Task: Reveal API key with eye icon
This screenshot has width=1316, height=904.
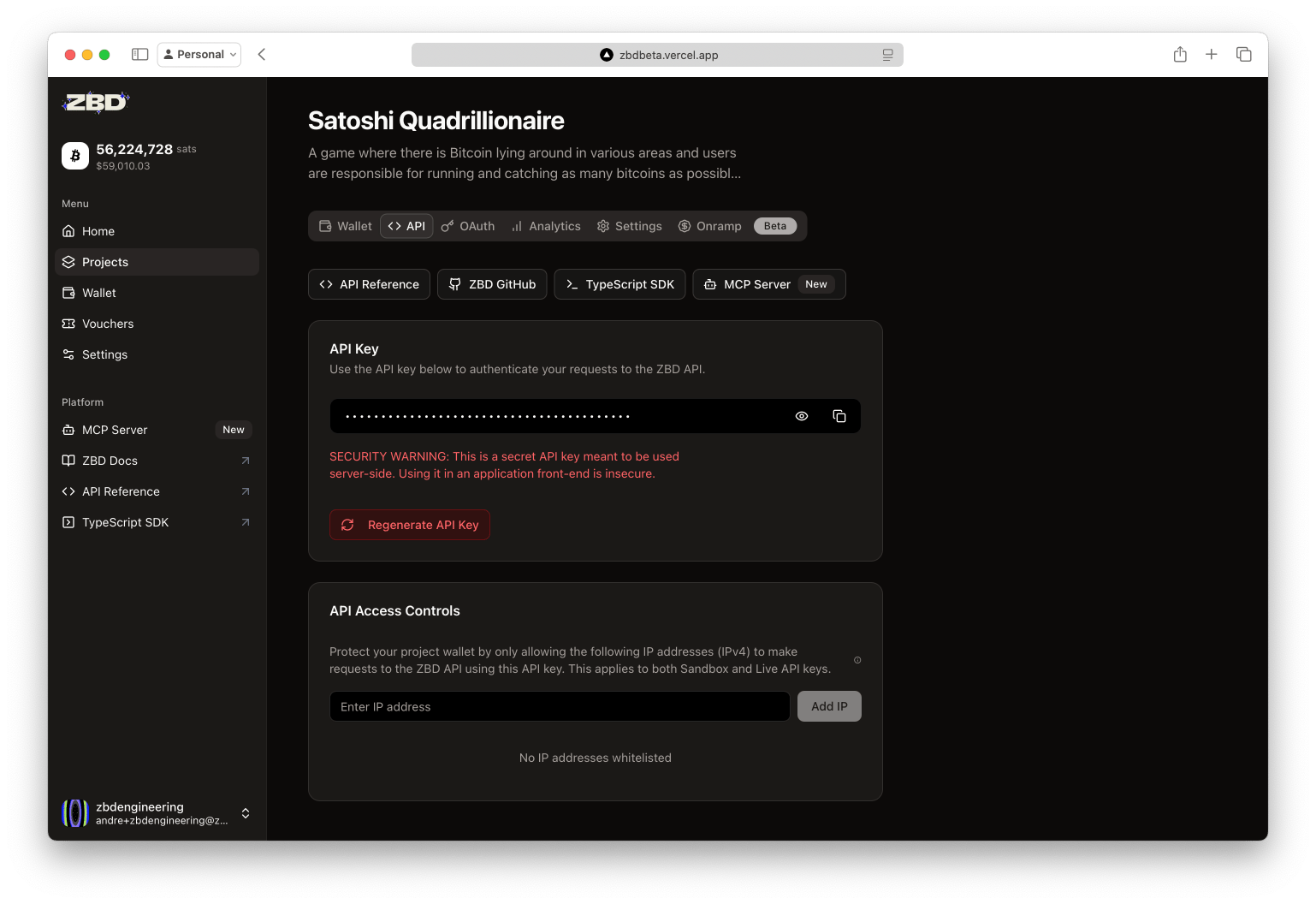Action: 802,416
